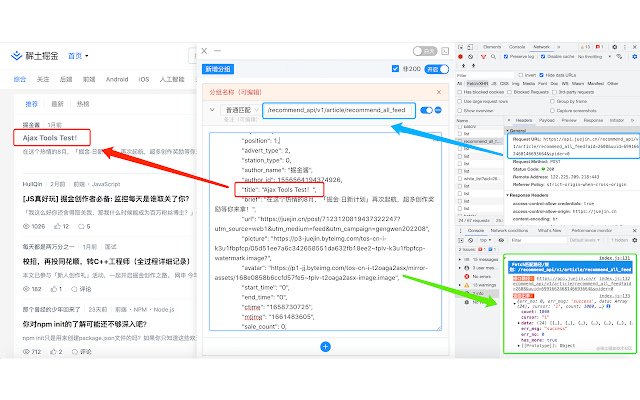
Task: Click like thumb icon on 1026-view post
Action: point(57,226)
